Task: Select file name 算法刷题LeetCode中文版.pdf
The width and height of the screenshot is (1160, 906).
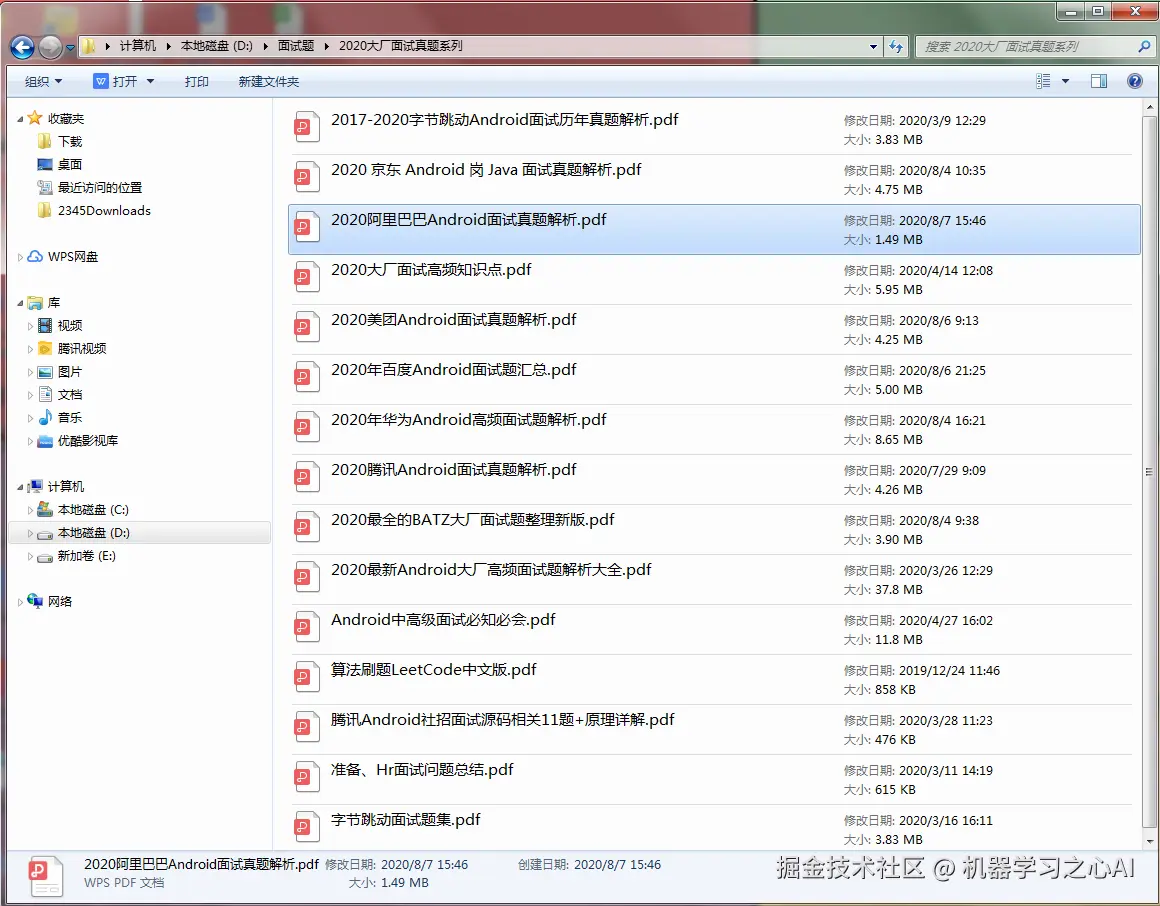Action: tap(434, 670)
